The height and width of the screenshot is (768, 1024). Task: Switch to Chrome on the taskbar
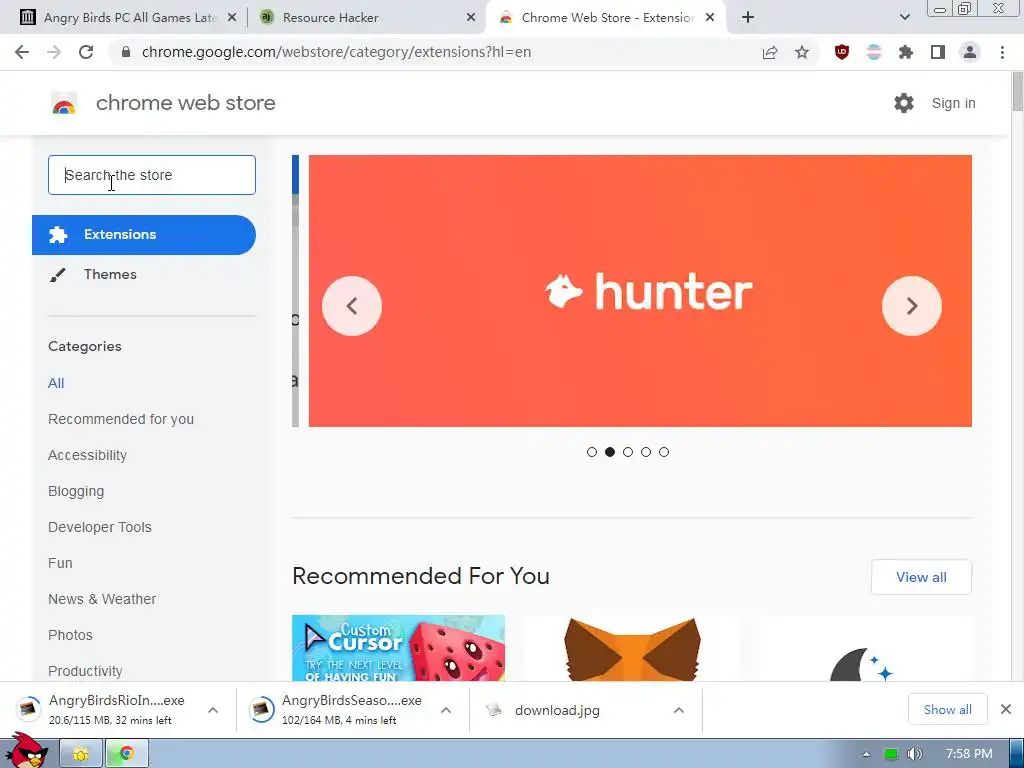click(x=127, y=754)
